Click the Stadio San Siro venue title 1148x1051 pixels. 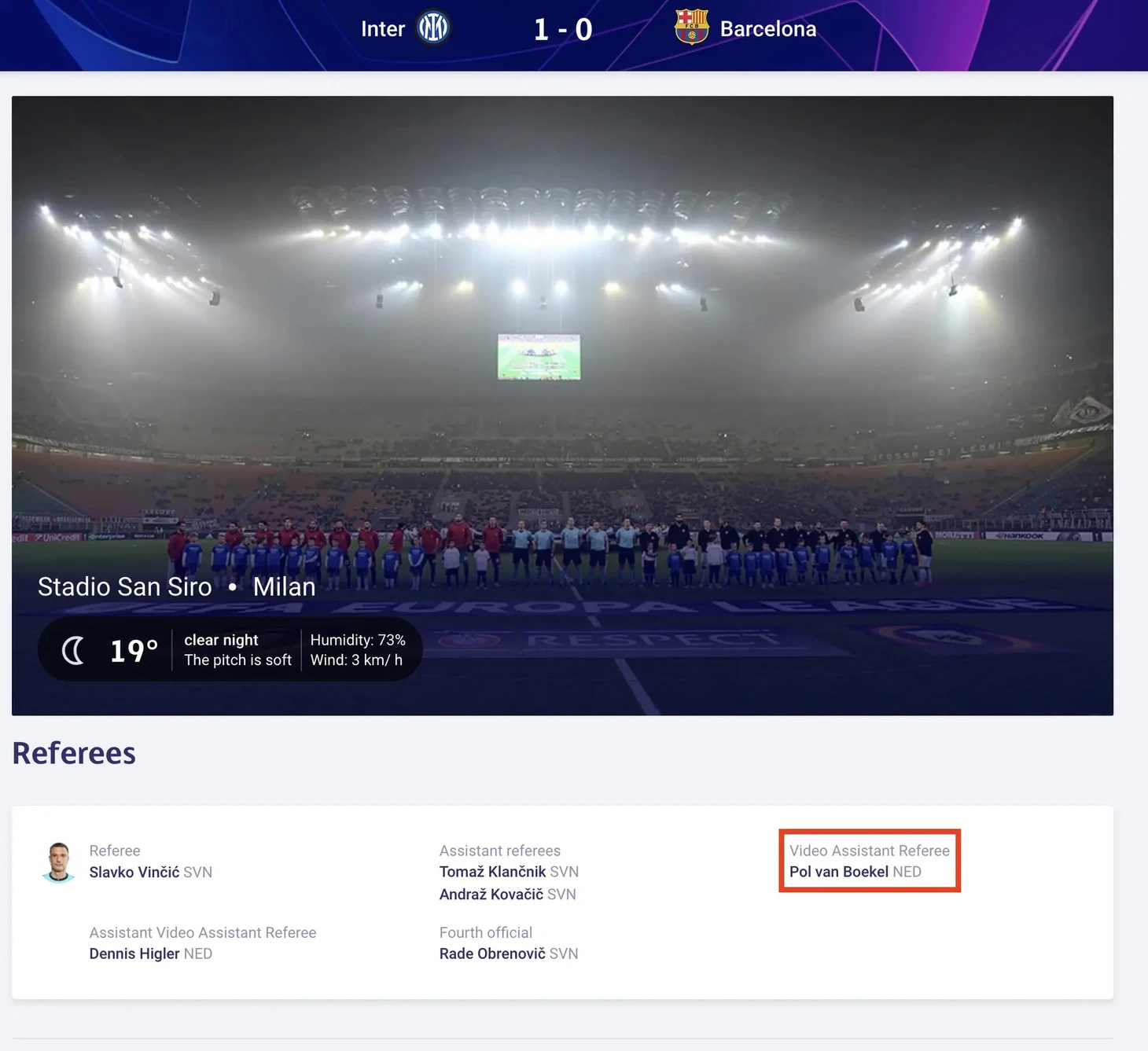(x=125, y=586)
